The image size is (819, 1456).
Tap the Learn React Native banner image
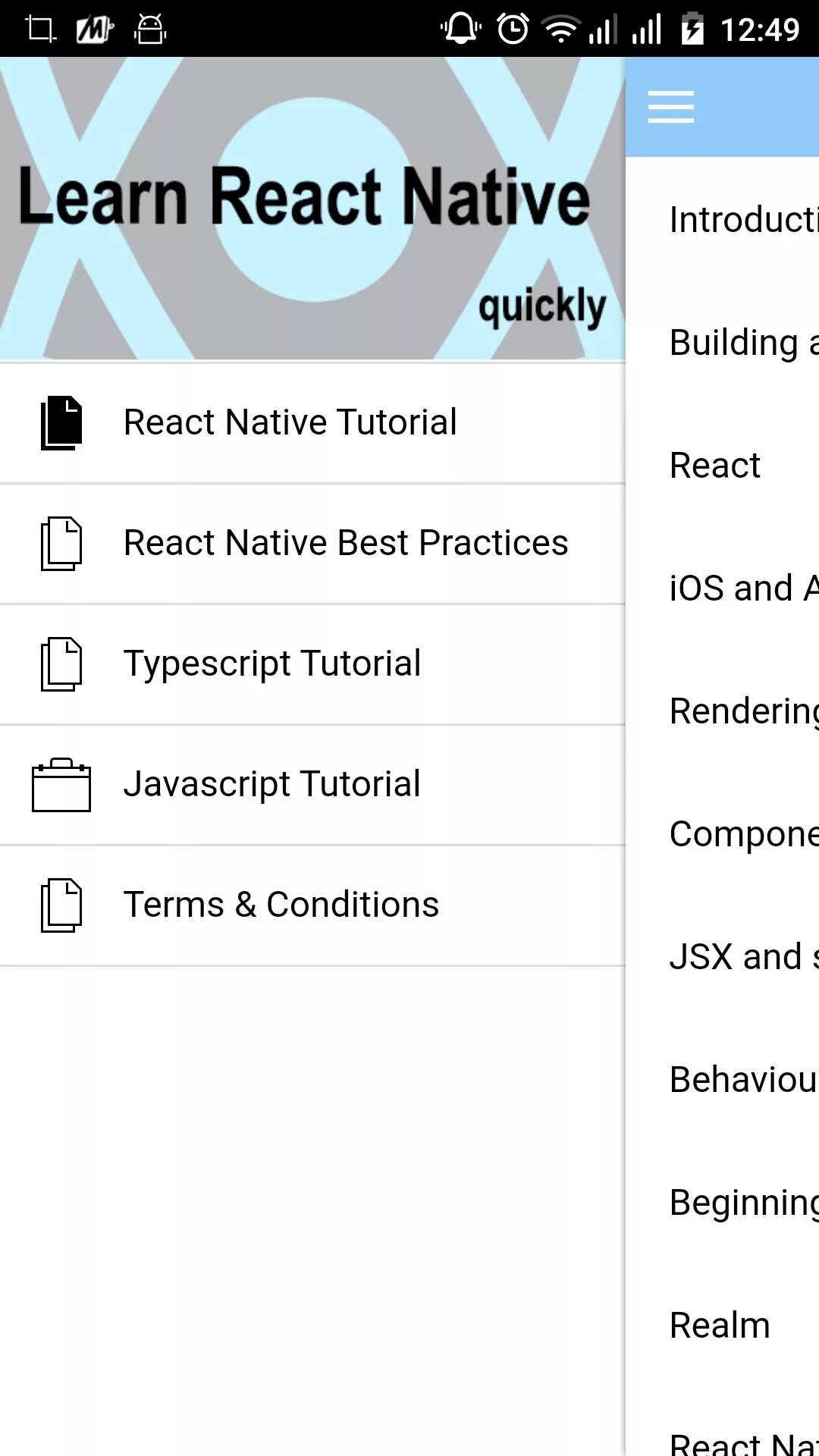[x=312, y=209]
